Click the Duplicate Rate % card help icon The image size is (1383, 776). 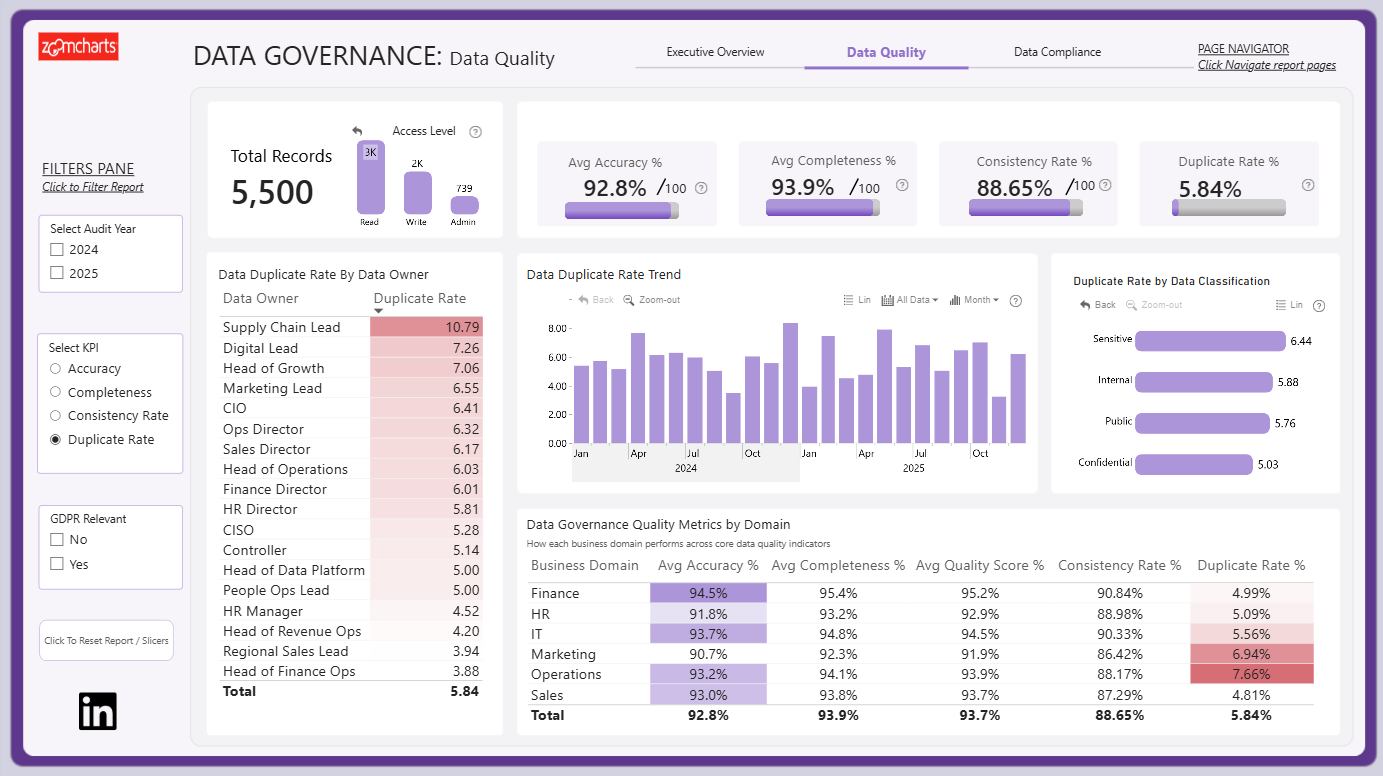[x=1308, y=185]
